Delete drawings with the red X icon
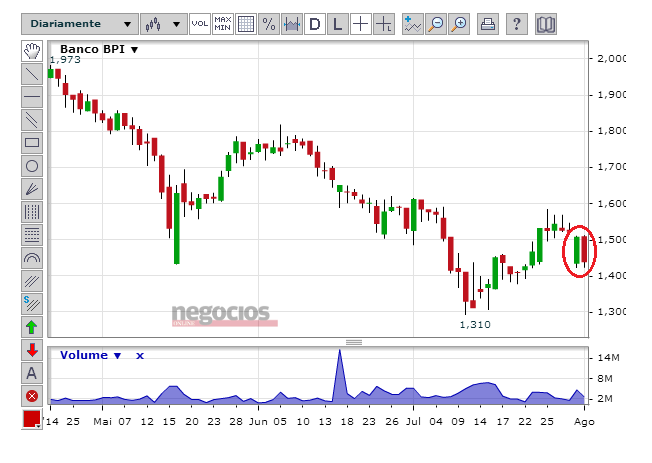Image resolution: width=652 pixels, height=463 pixels. [x=32, y=396]
